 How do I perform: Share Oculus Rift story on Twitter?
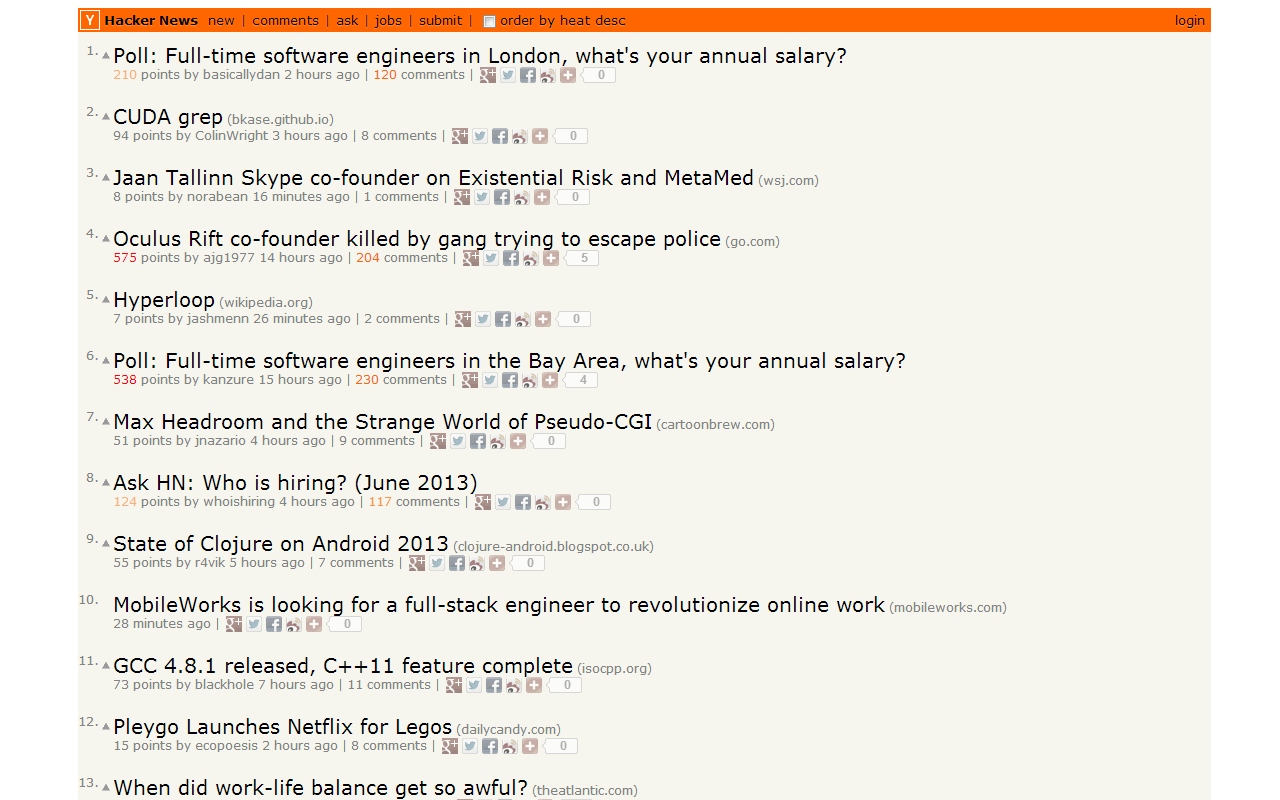coord(491,258)
